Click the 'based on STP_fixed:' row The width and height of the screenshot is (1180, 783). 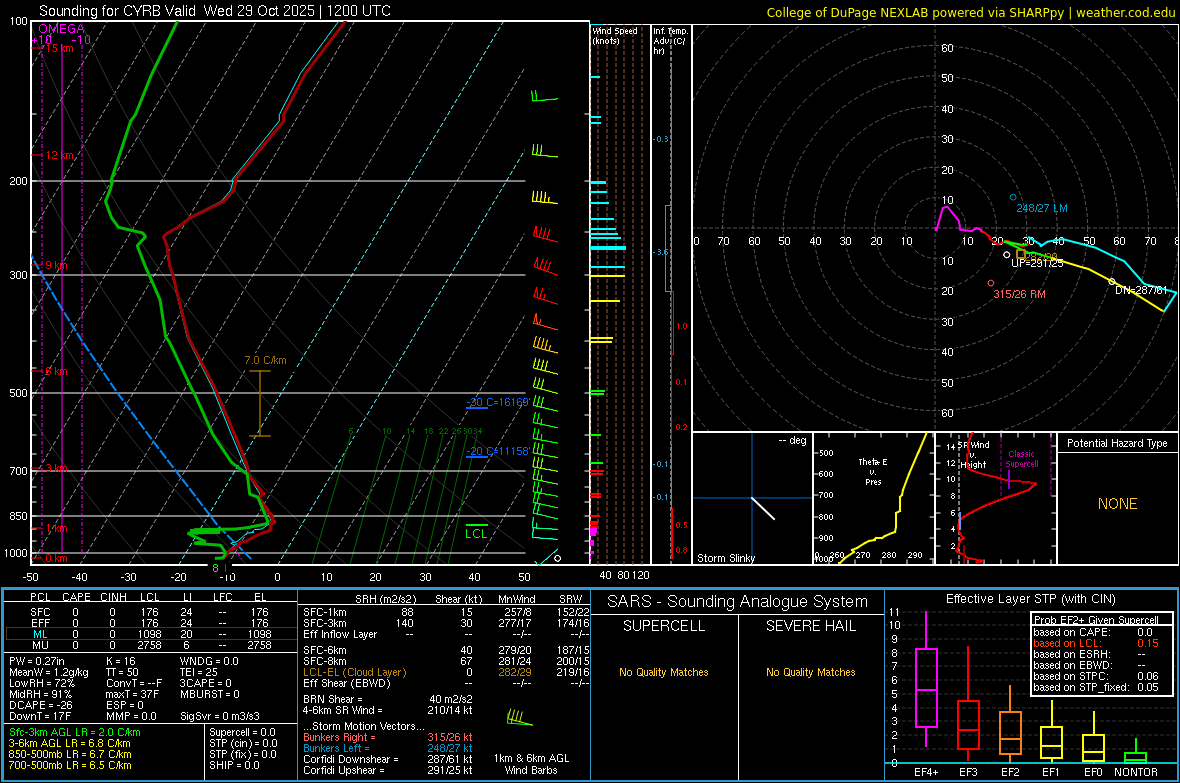[x=1096, y=687]
